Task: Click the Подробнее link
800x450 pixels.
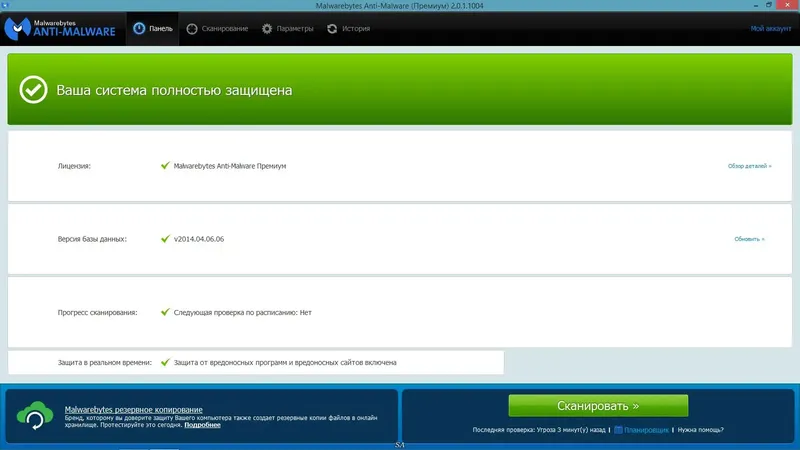Action: click(x=203, y=424)
